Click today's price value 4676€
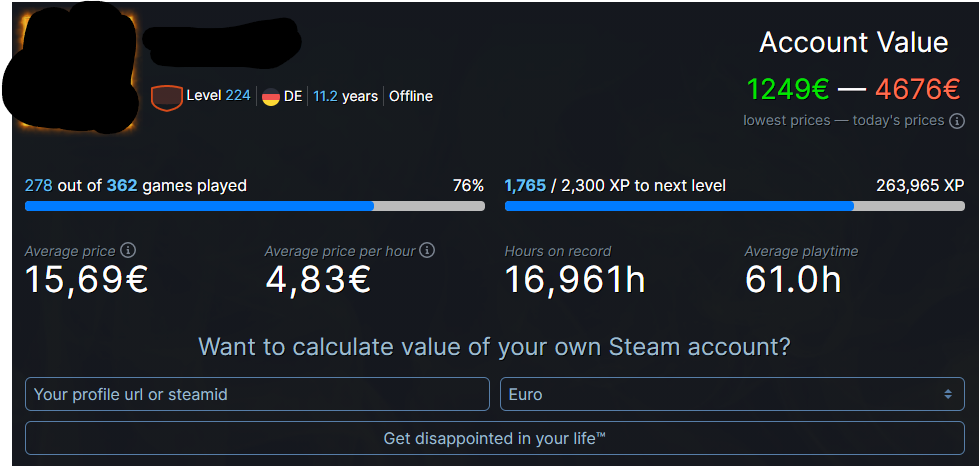 [x=917, y=89]
